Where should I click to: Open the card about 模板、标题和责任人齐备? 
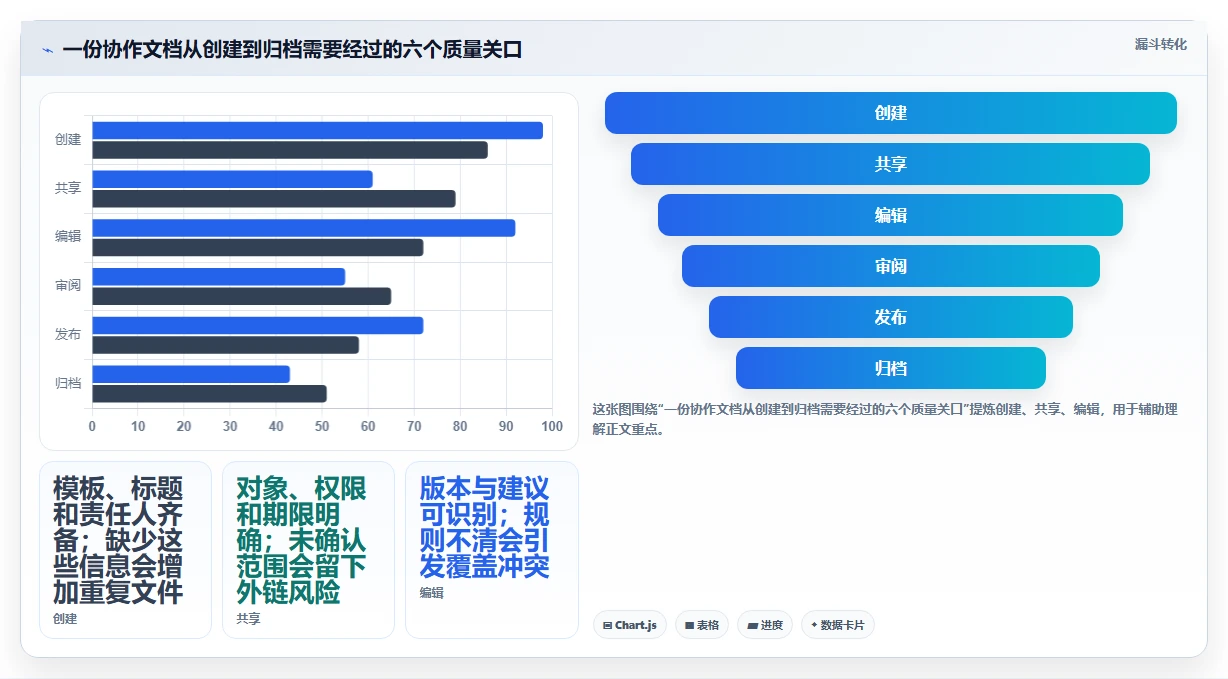click(125, 549)
